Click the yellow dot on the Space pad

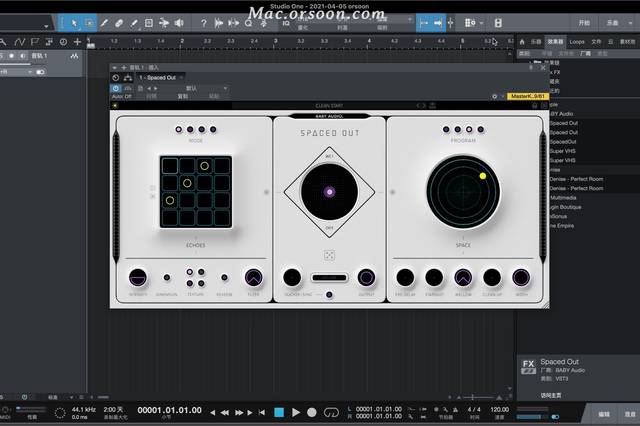click(x=483, y=176)
